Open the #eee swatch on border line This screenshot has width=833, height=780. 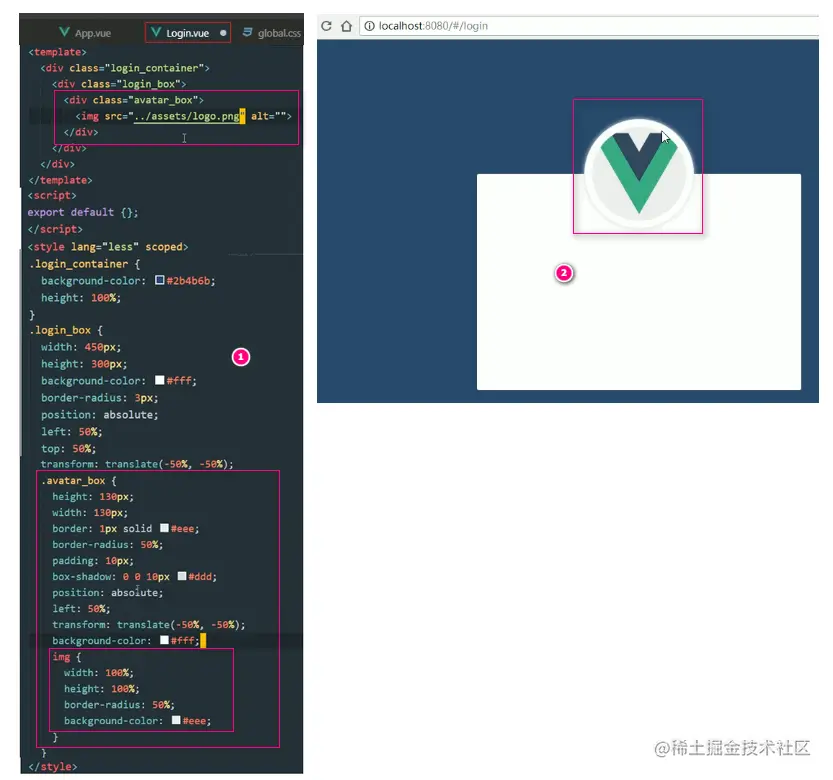(165, 528)
